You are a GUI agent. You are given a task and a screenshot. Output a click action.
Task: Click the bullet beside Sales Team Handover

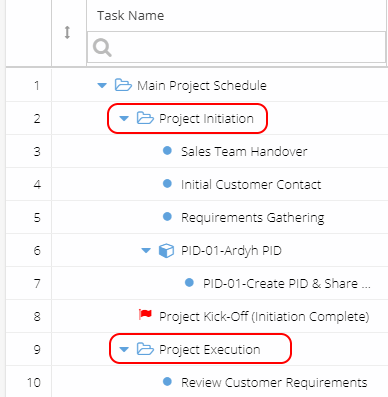point(167,151)
